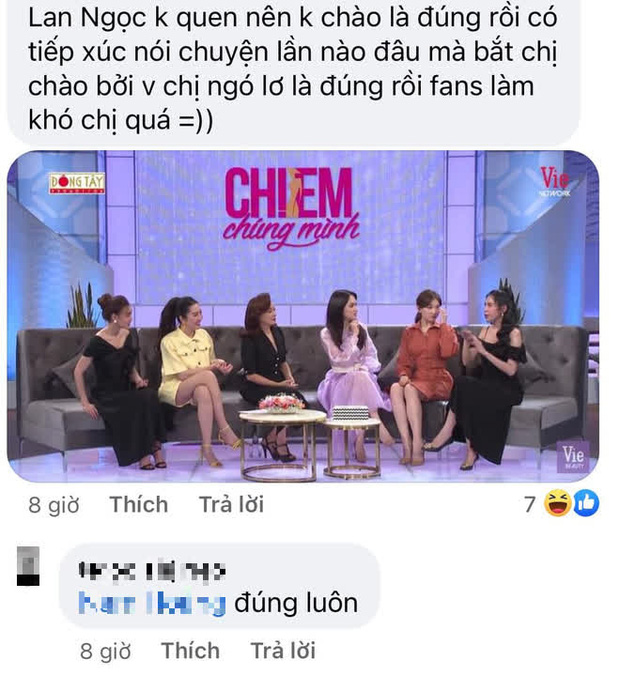Click the red Vie Network logo in photo

point(555,182)
